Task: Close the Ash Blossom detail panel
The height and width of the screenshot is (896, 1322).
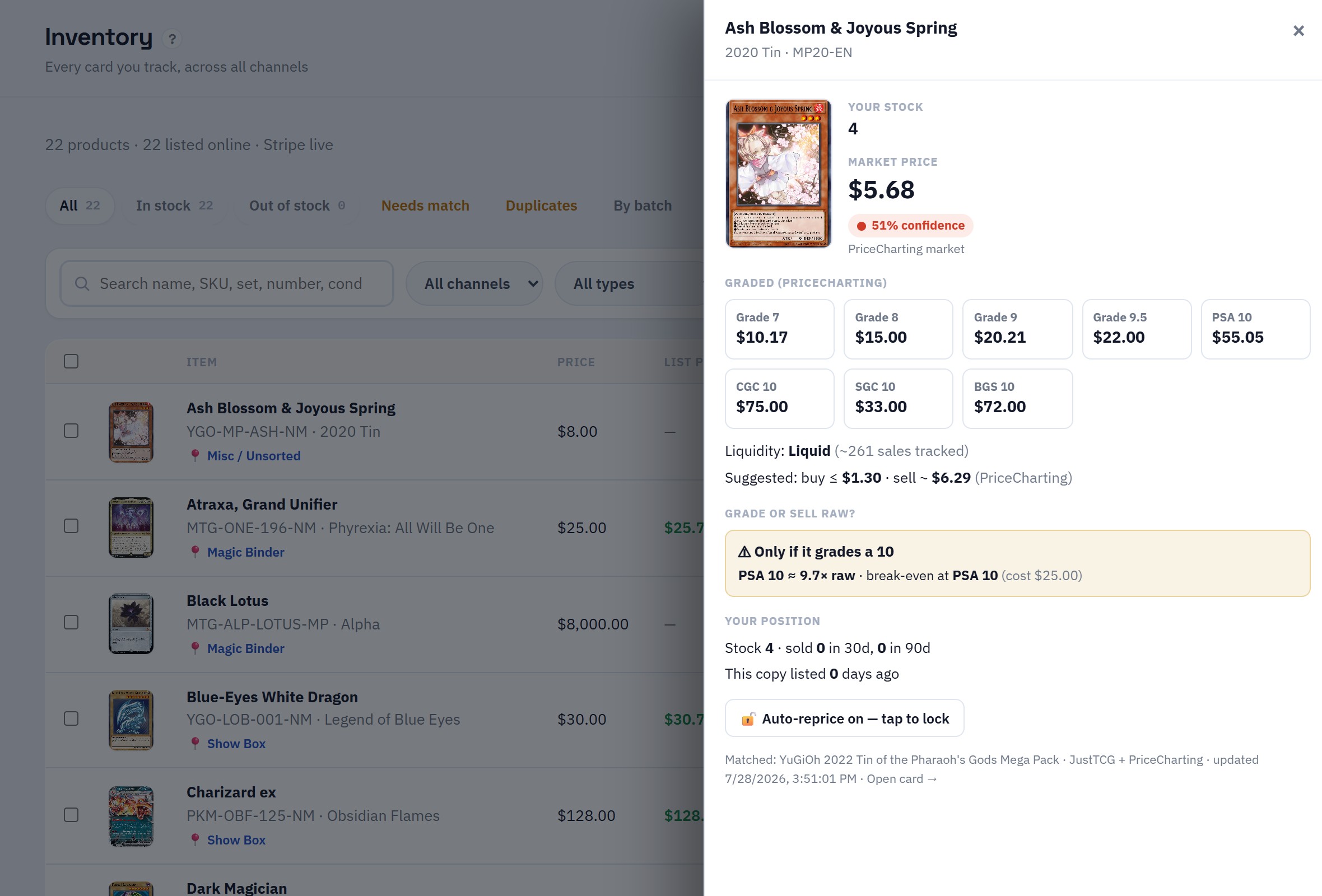Action: click(x=1298, y=31)
